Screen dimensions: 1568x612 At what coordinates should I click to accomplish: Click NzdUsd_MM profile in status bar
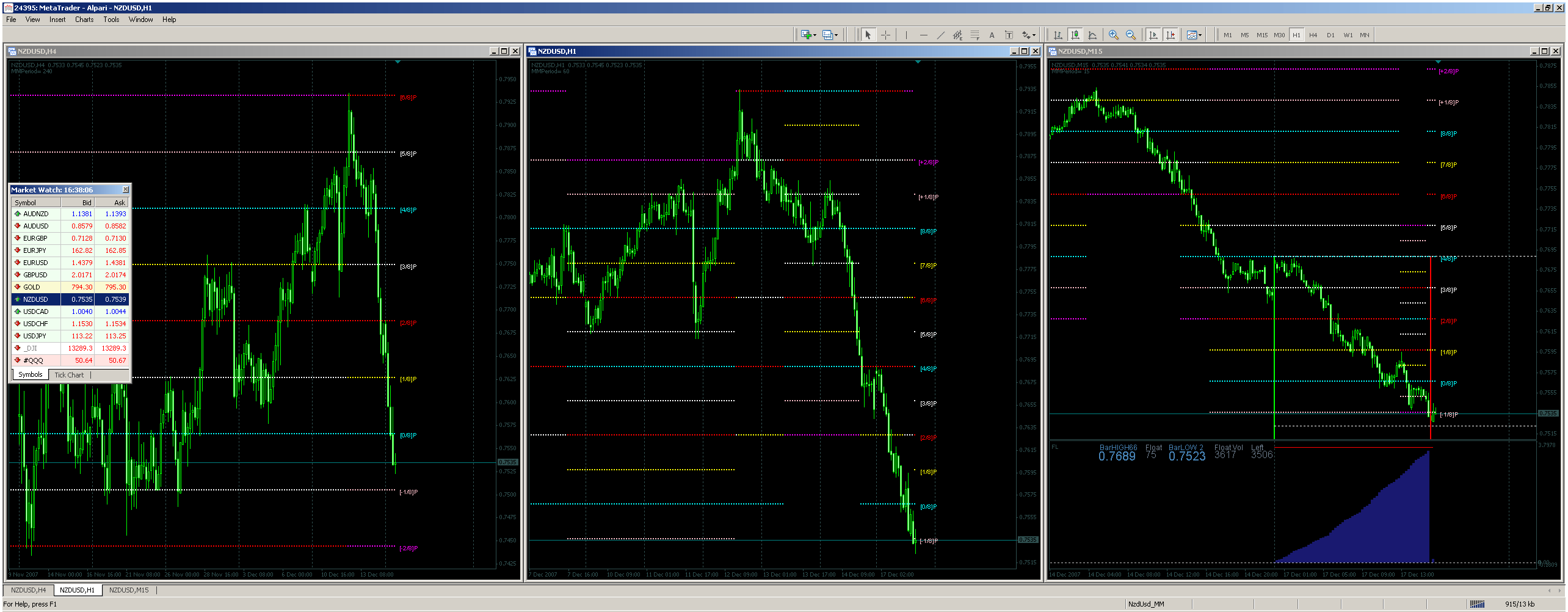[x=1146, y=604]
